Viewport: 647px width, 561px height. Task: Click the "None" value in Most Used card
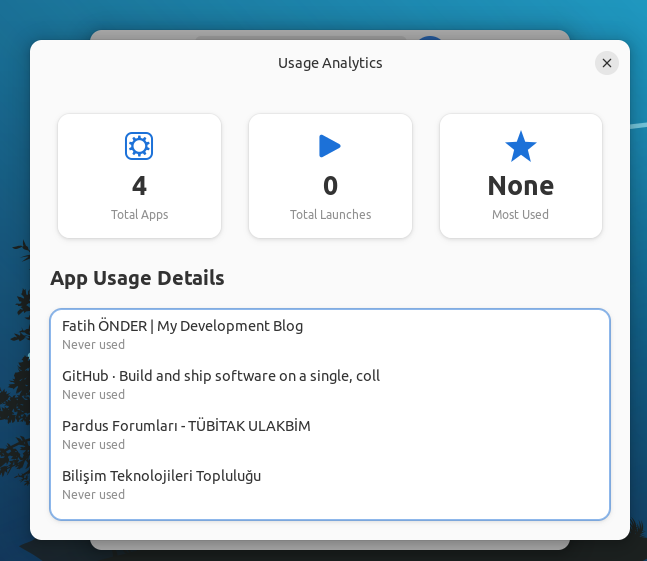(x=520, y=186)
